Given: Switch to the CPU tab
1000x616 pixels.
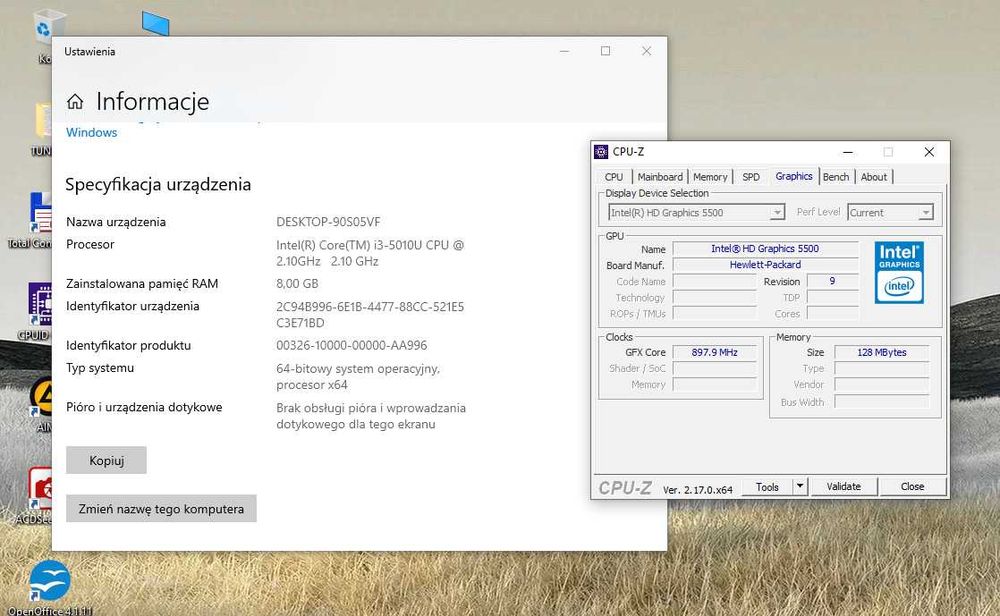Looking at the screenshot, I should coord(614,177).
